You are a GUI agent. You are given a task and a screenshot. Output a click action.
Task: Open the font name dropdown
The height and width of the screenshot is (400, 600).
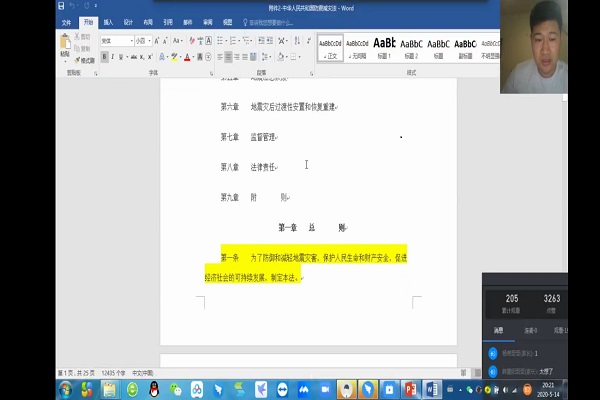(133, 41)
